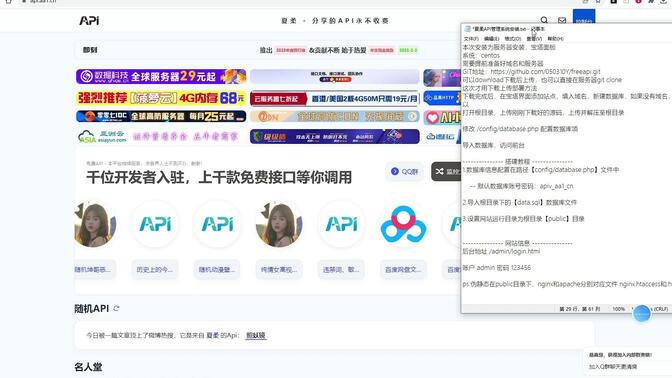Select the API icon above 选带词、歌...
The width and height of the screenshot is (672, 378).
pos(341,224)
